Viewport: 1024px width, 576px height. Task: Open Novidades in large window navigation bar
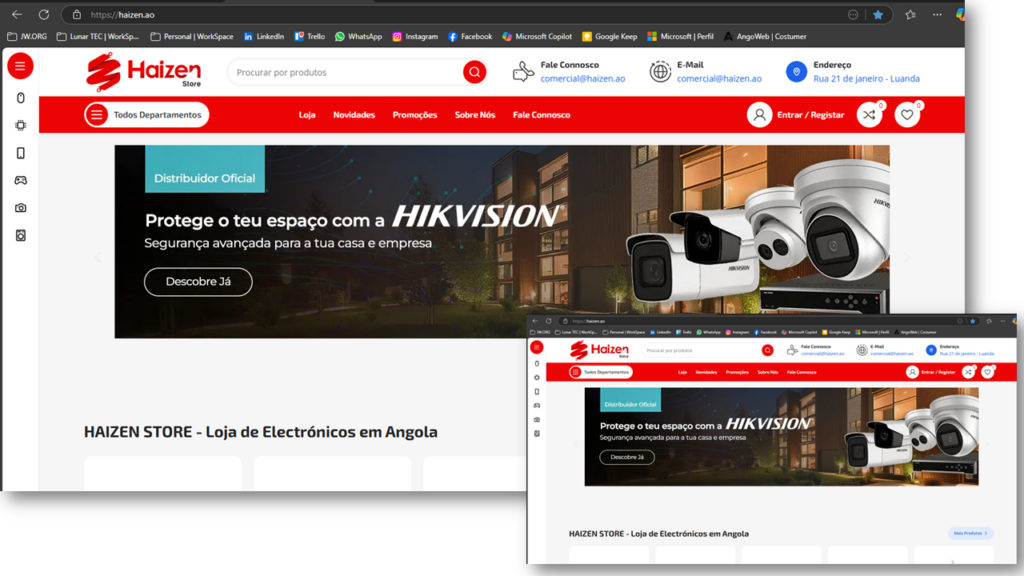(x=354, y=115)
